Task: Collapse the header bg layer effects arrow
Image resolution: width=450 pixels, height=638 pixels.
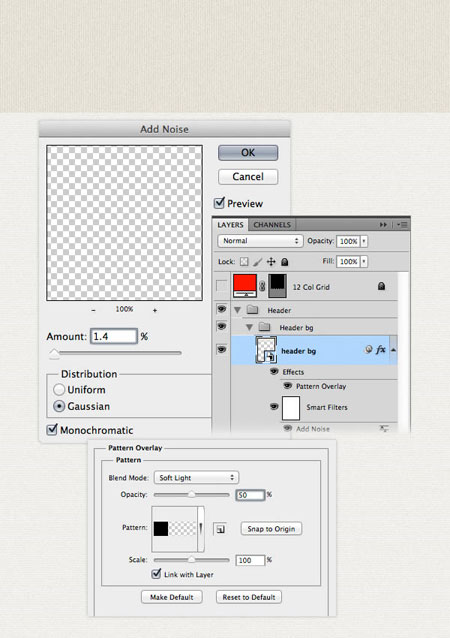Action: click(x=393, y=350)
